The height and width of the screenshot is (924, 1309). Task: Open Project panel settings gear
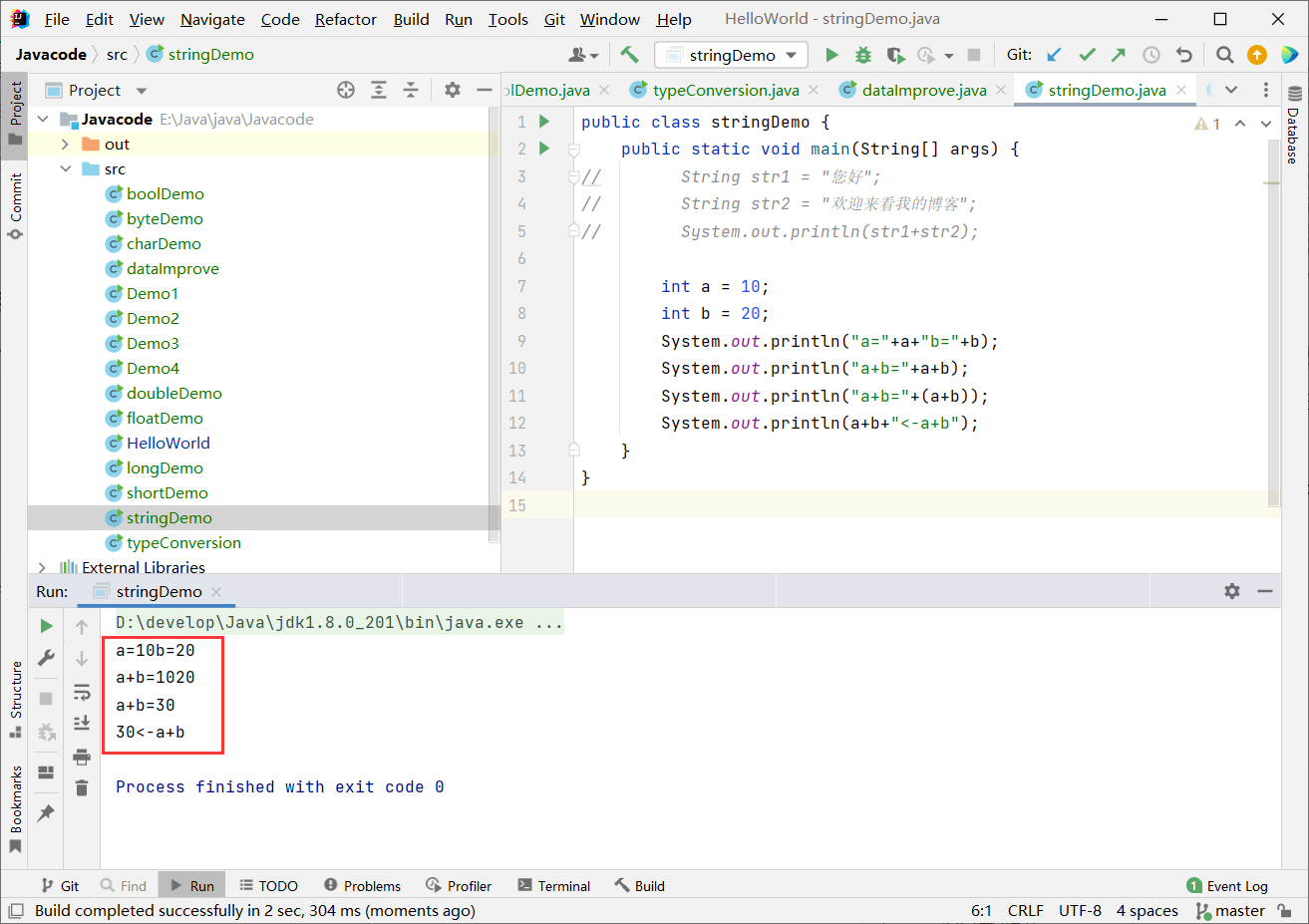[453, 90]
